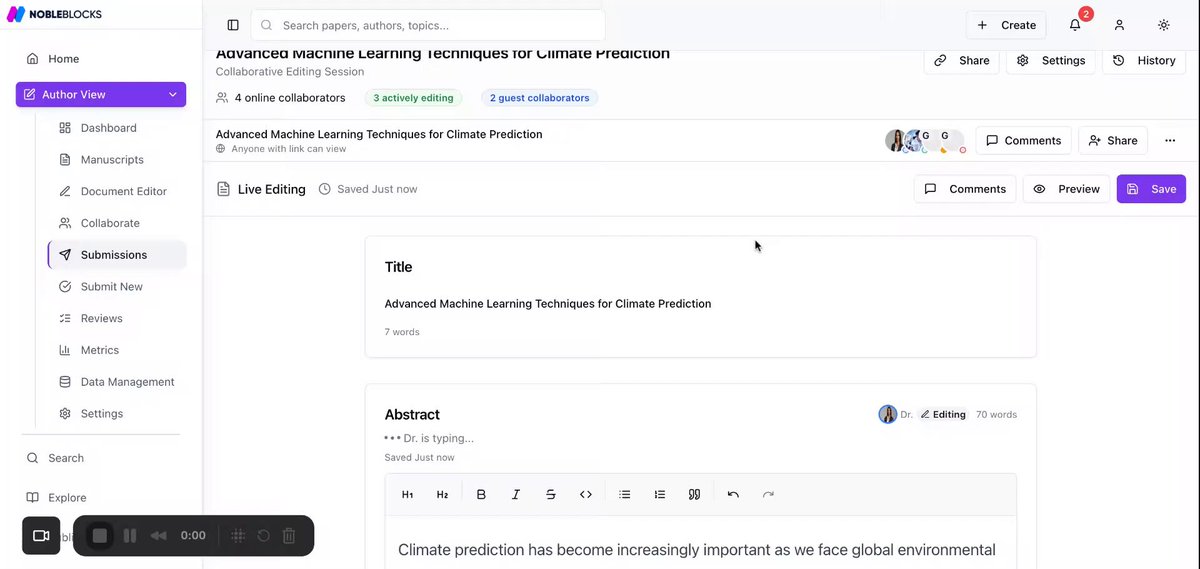Click 'Anyone with link can view' text
1200x569 pixels.
[x=288, y=149]
